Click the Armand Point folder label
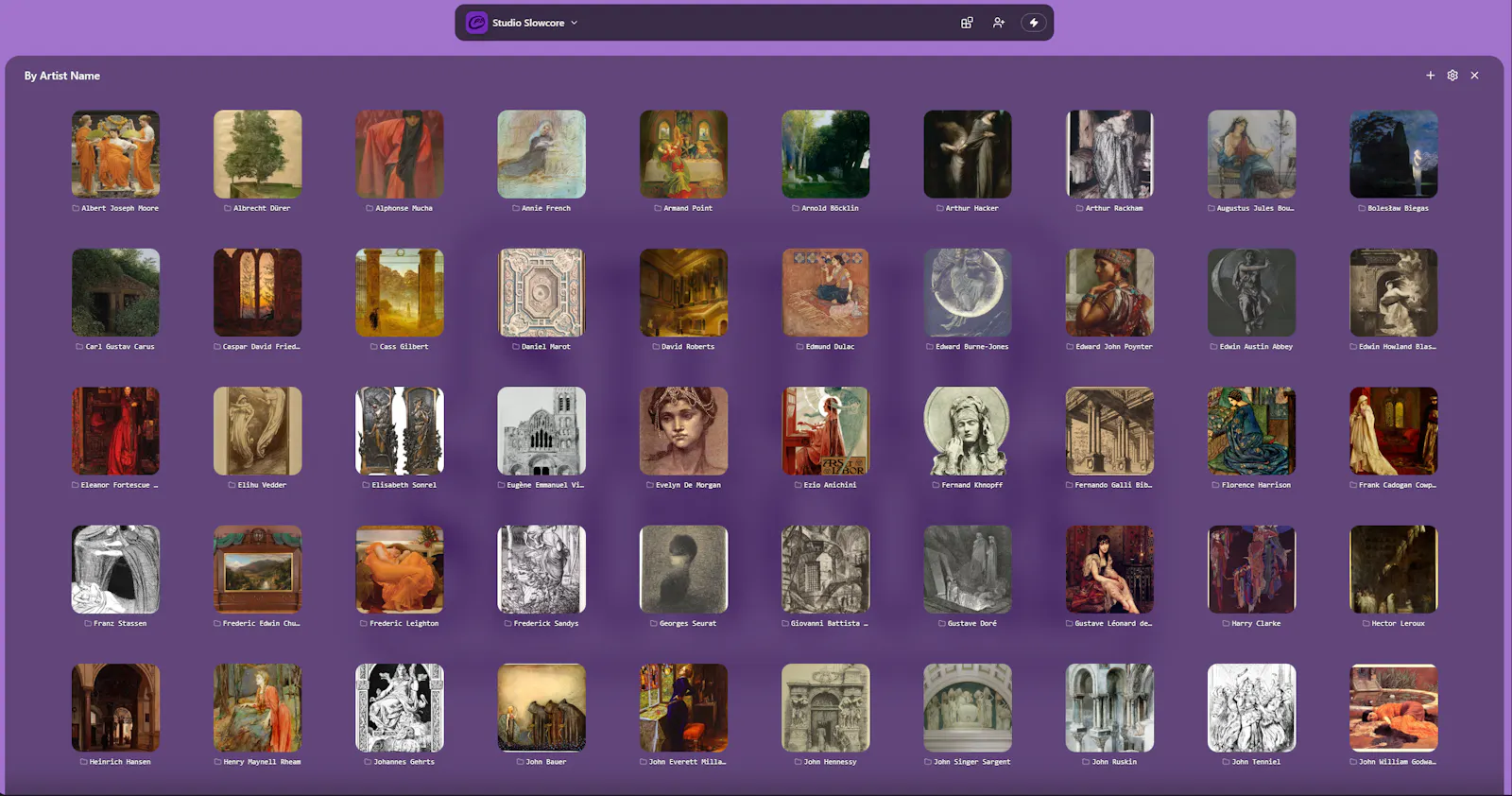1512x796 pixels. 683,208
